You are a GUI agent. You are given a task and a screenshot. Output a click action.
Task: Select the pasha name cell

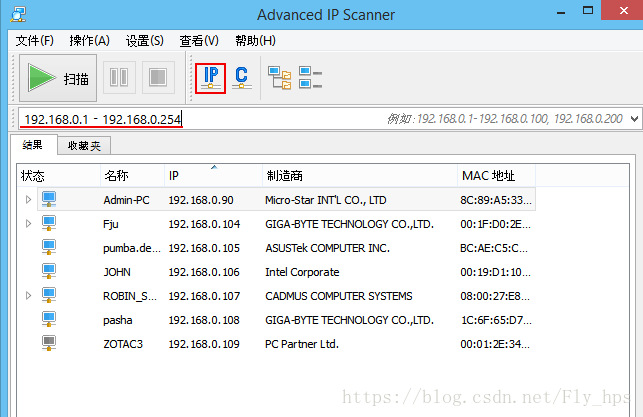(x=118, y=320)
